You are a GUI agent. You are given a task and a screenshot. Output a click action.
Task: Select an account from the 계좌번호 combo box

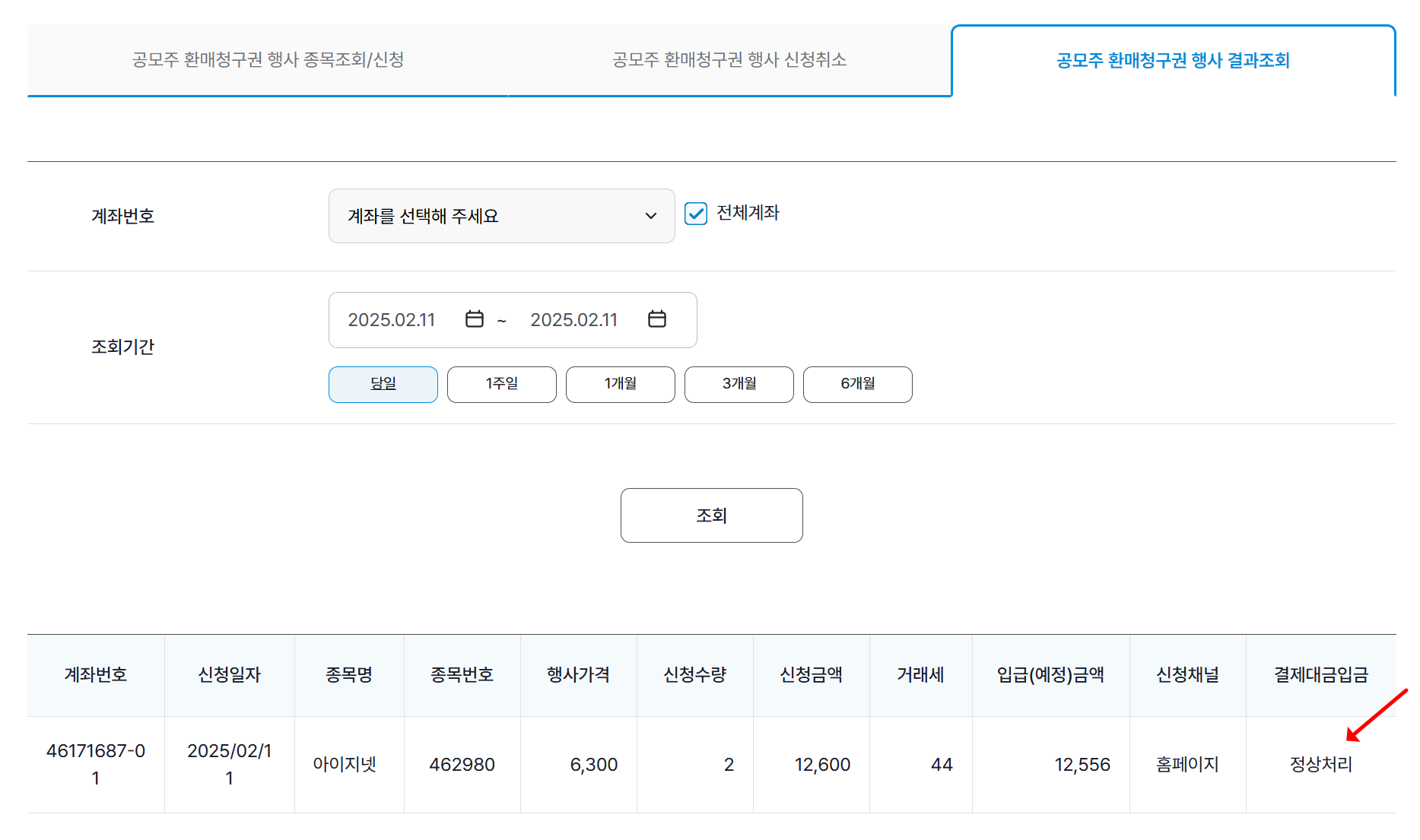point(501,216)
